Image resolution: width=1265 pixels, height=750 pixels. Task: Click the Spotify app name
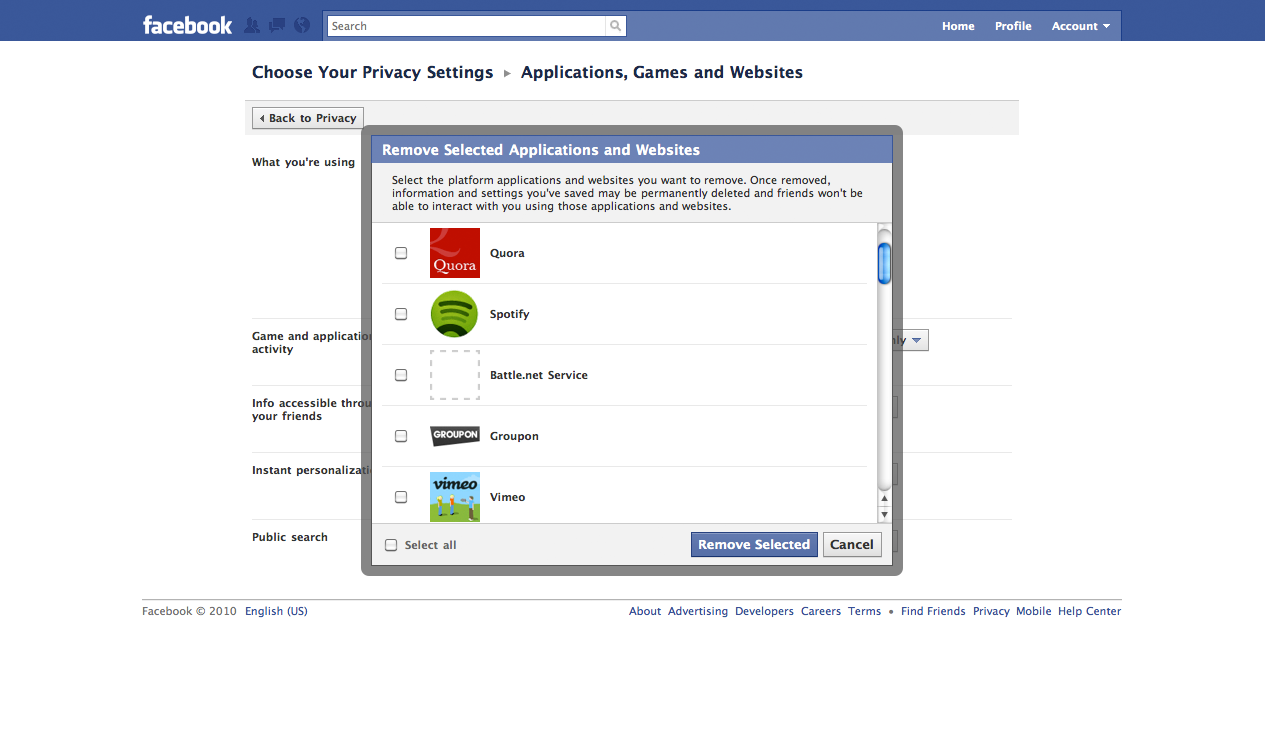click(510, 314)
